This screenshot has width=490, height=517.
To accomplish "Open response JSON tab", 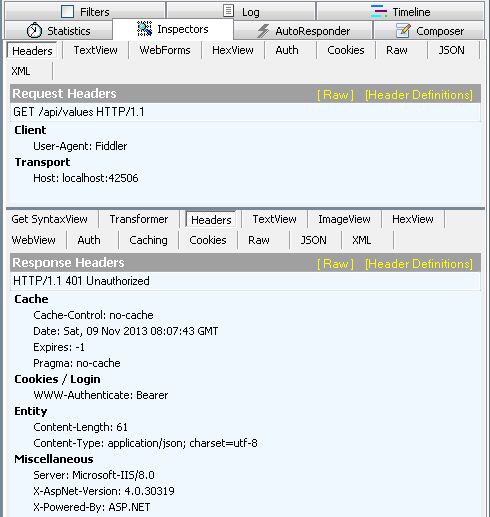I will click(x=314, y=240).
